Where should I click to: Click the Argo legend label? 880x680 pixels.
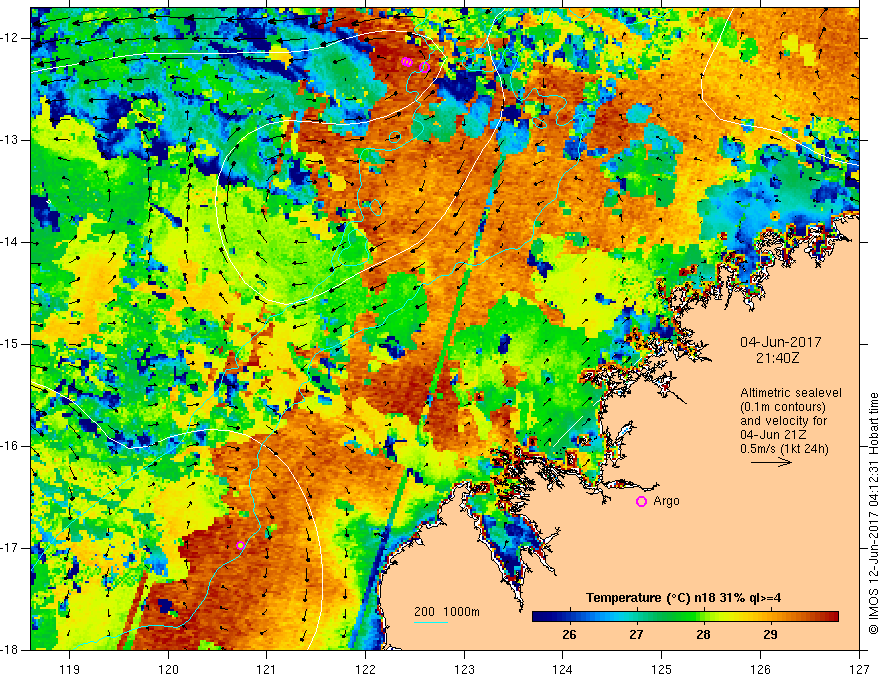click(x=666, y=501)
